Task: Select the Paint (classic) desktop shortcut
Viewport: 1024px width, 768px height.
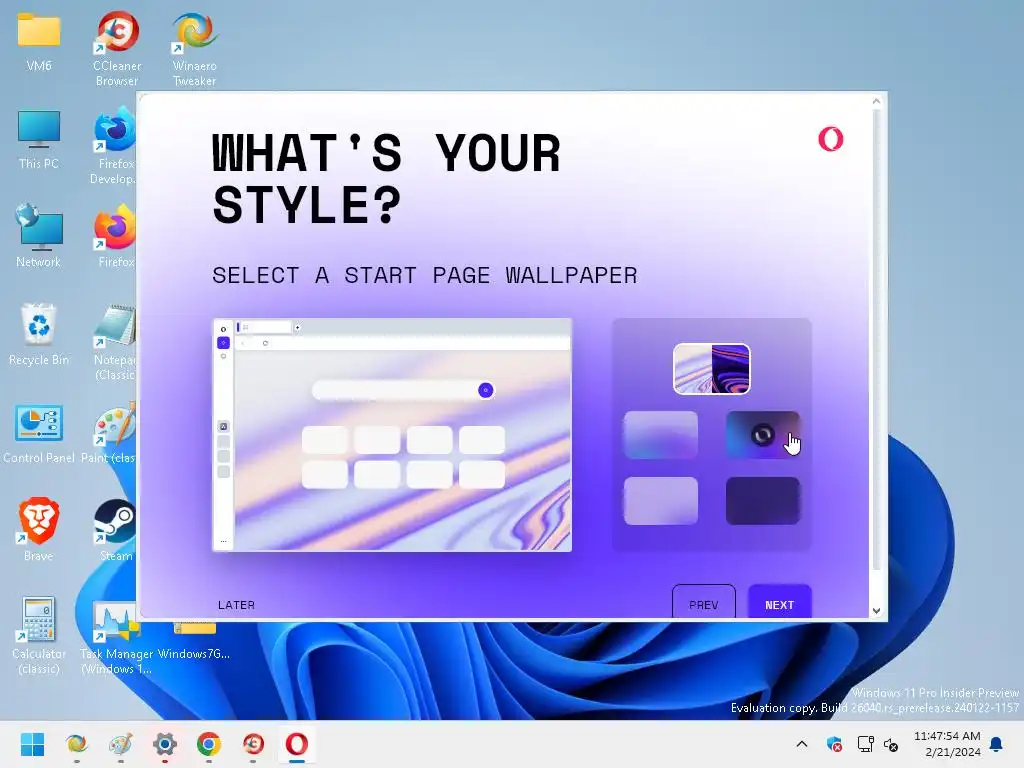Action: [109, 434]
